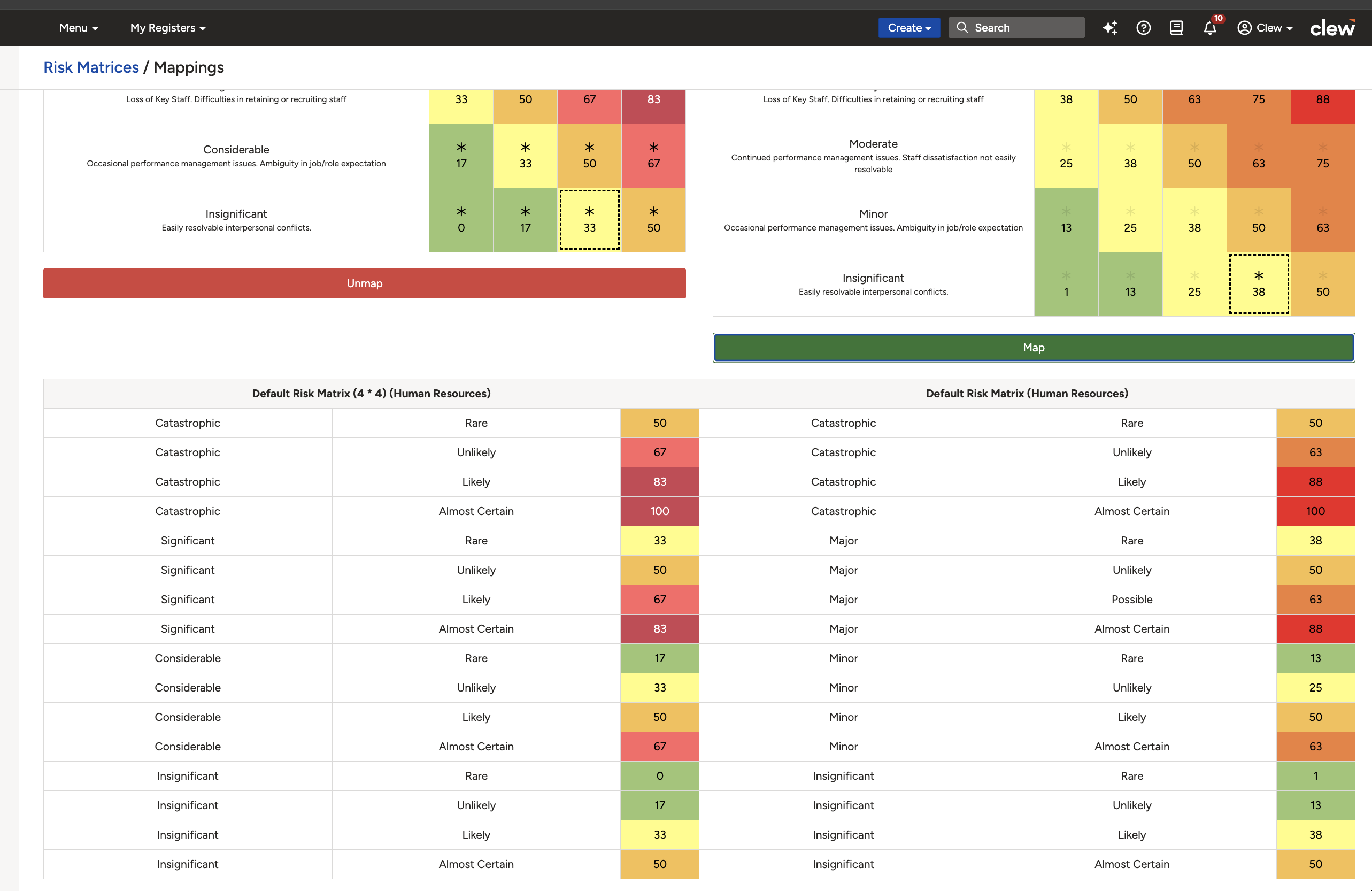Select Minor 38 cell in right matrix
The height and width of the screenshot is (891, 1372).
pos(1194,220)
